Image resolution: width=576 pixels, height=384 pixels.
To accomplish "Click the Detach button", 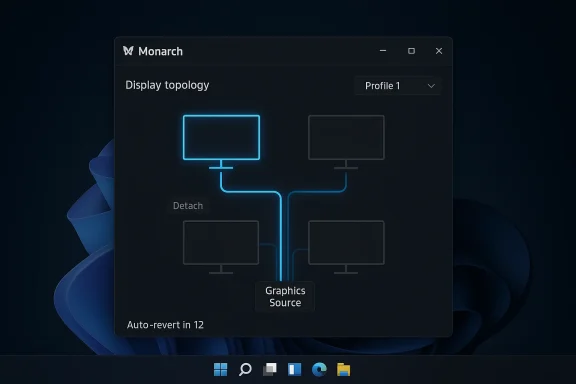I will coord(188,206).
